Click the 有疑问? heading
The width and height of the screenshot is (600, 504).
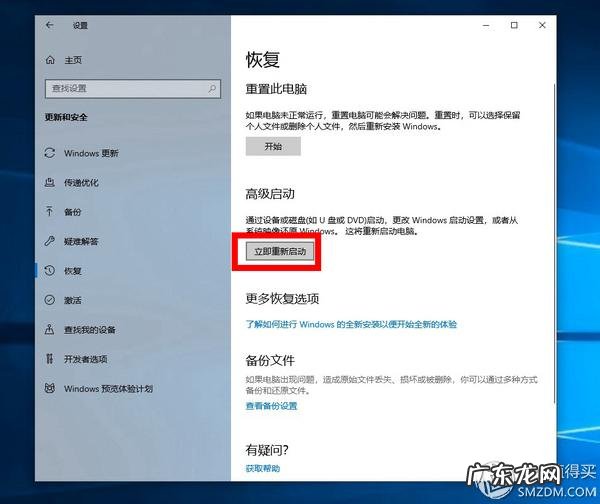pyautogui.click(x=267, y=450)
